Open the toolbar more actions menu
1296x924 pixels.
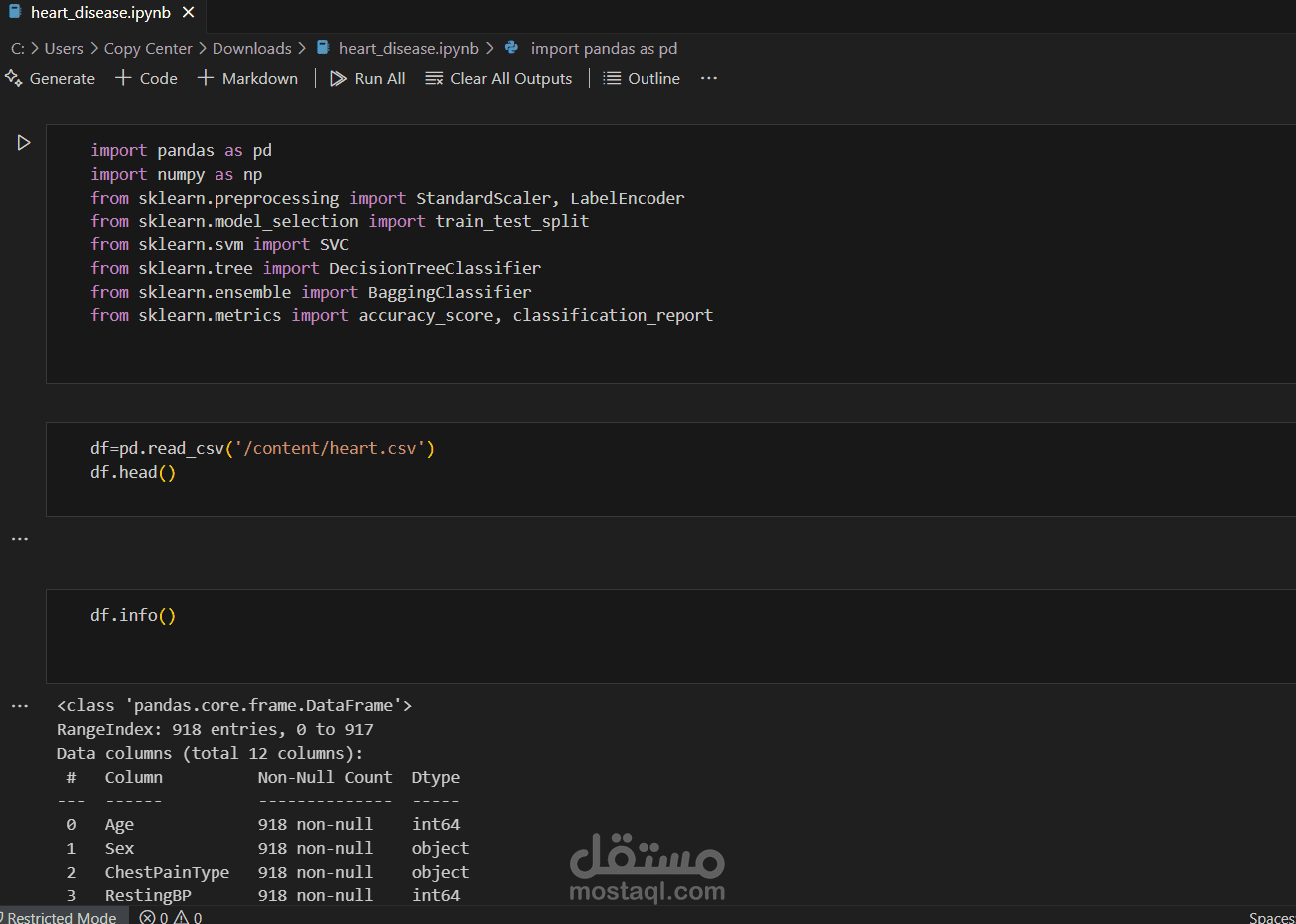708,78
